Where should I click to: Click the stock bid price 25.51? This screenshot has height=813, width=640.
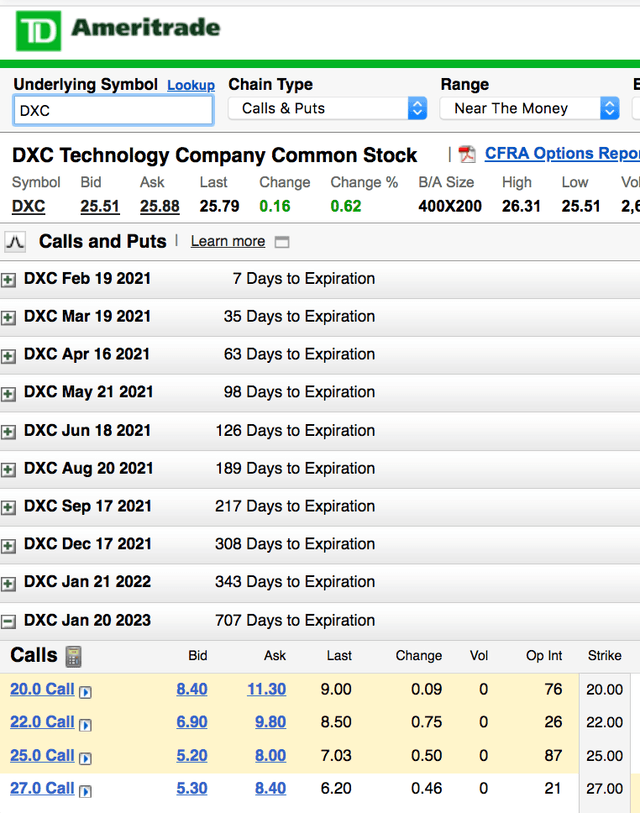(100, 206)
